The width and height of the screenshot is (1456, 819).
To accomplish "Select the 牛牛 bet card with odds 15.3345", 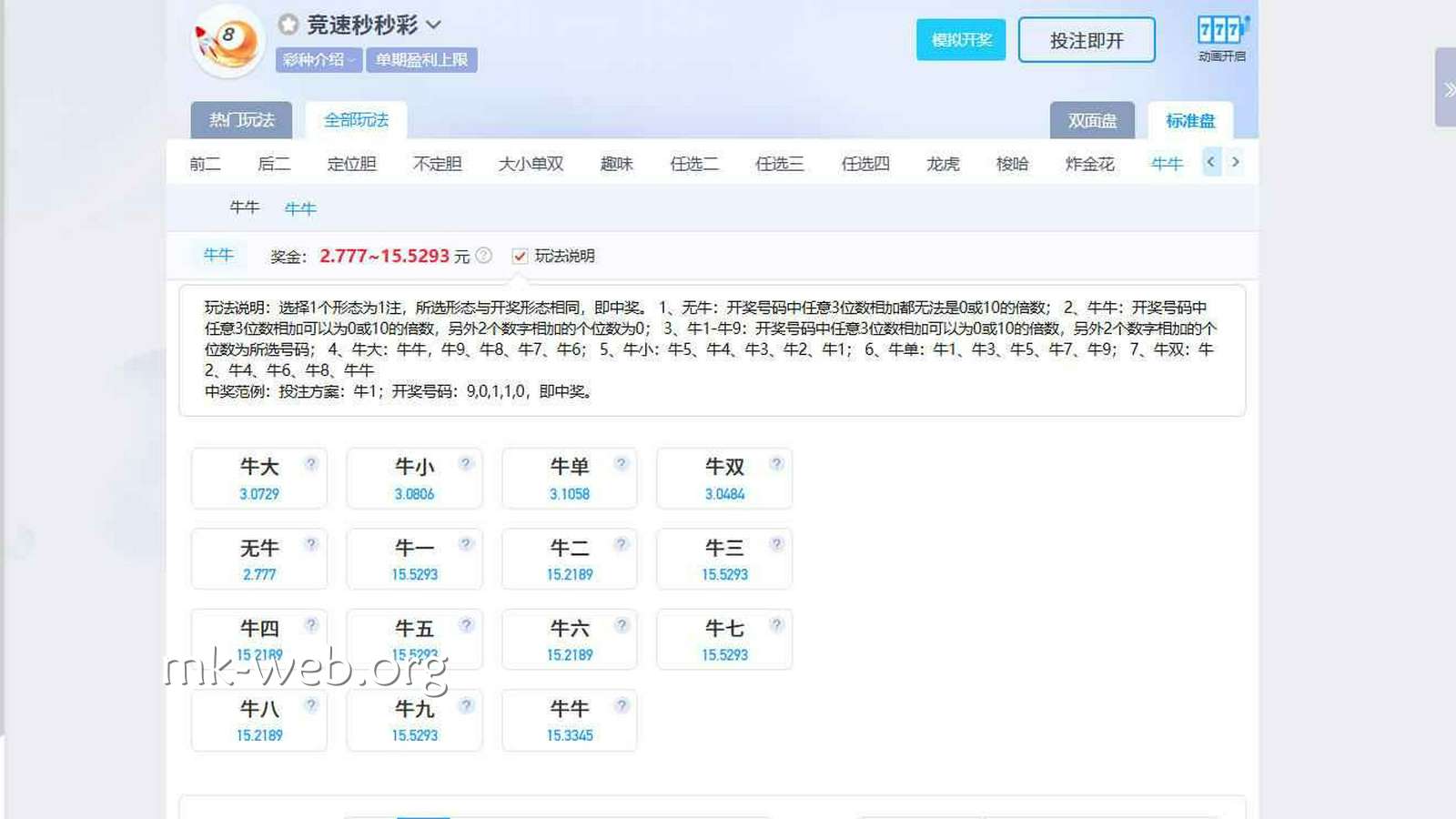I will [x=570, y=721].
